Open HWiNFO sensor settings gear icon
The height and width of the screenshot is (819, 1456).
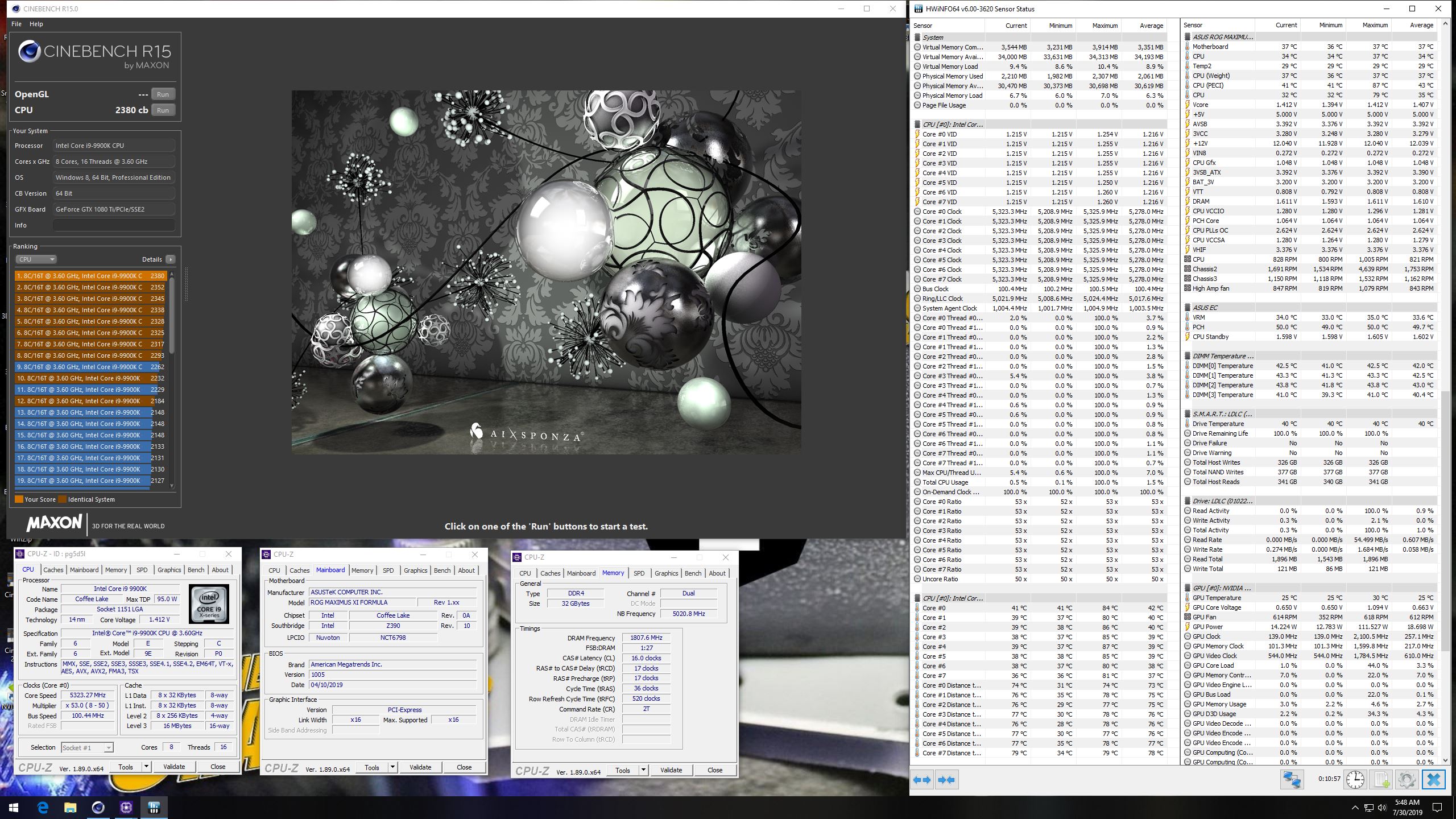(x=1407, y=779)
